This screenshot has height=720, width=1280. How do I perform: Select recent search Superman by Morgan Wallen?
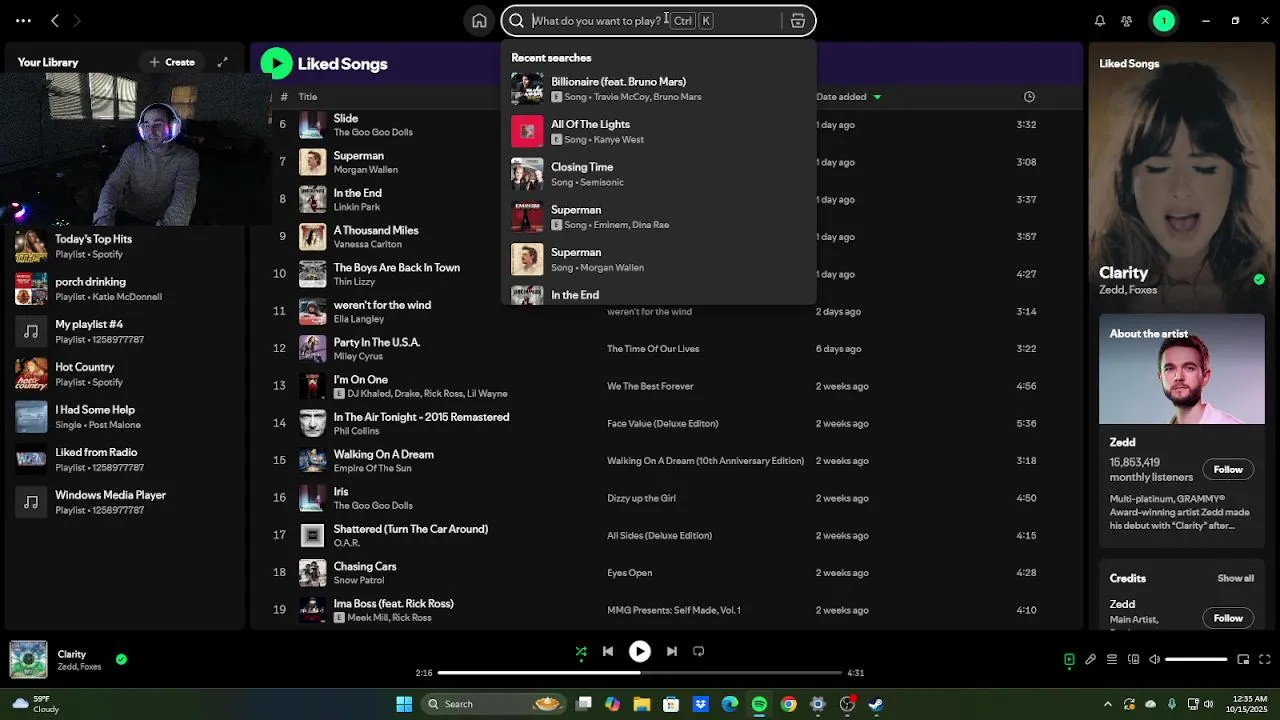coord(658,259)
